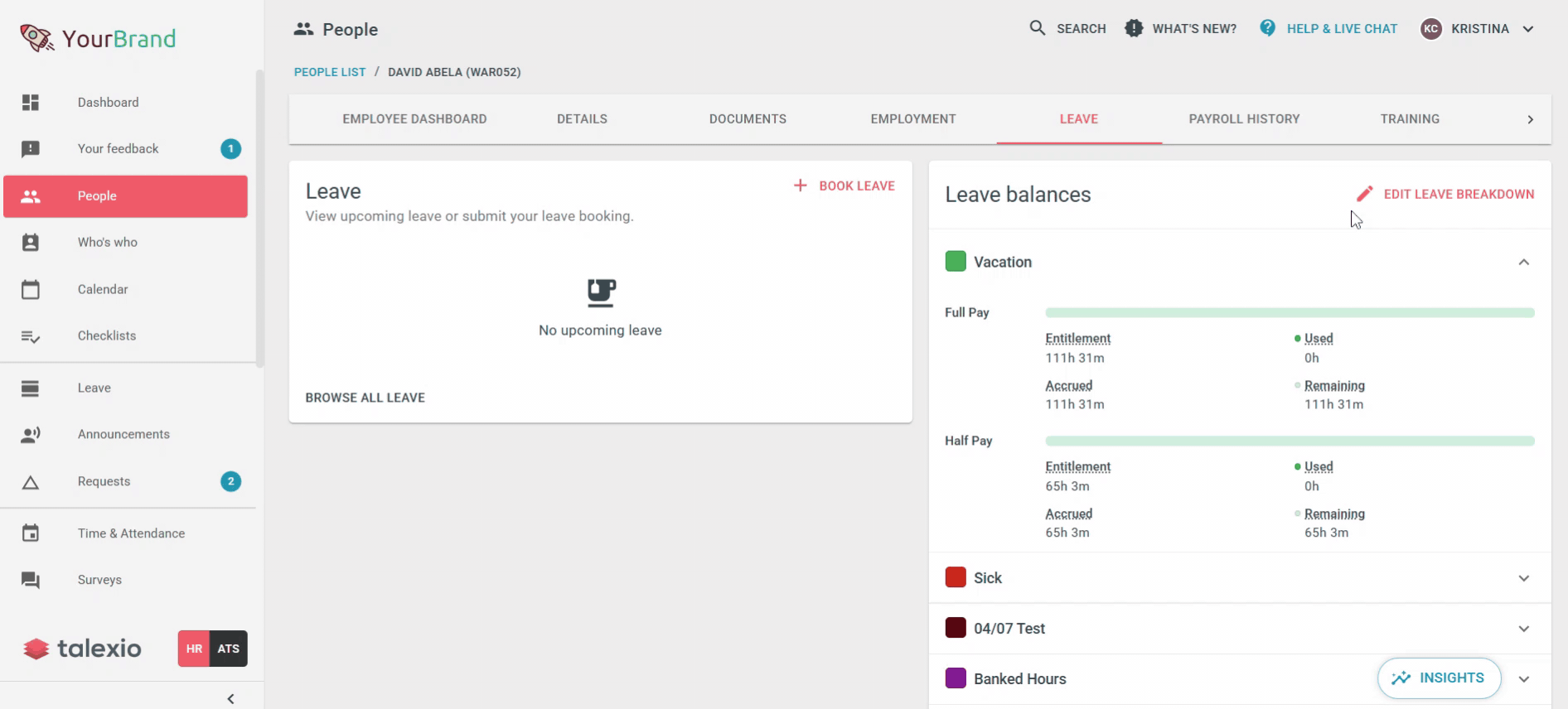The height and width of the screenshot is (709, 1568).
Task: Click the Surveys chat icon
Action: 31,581
